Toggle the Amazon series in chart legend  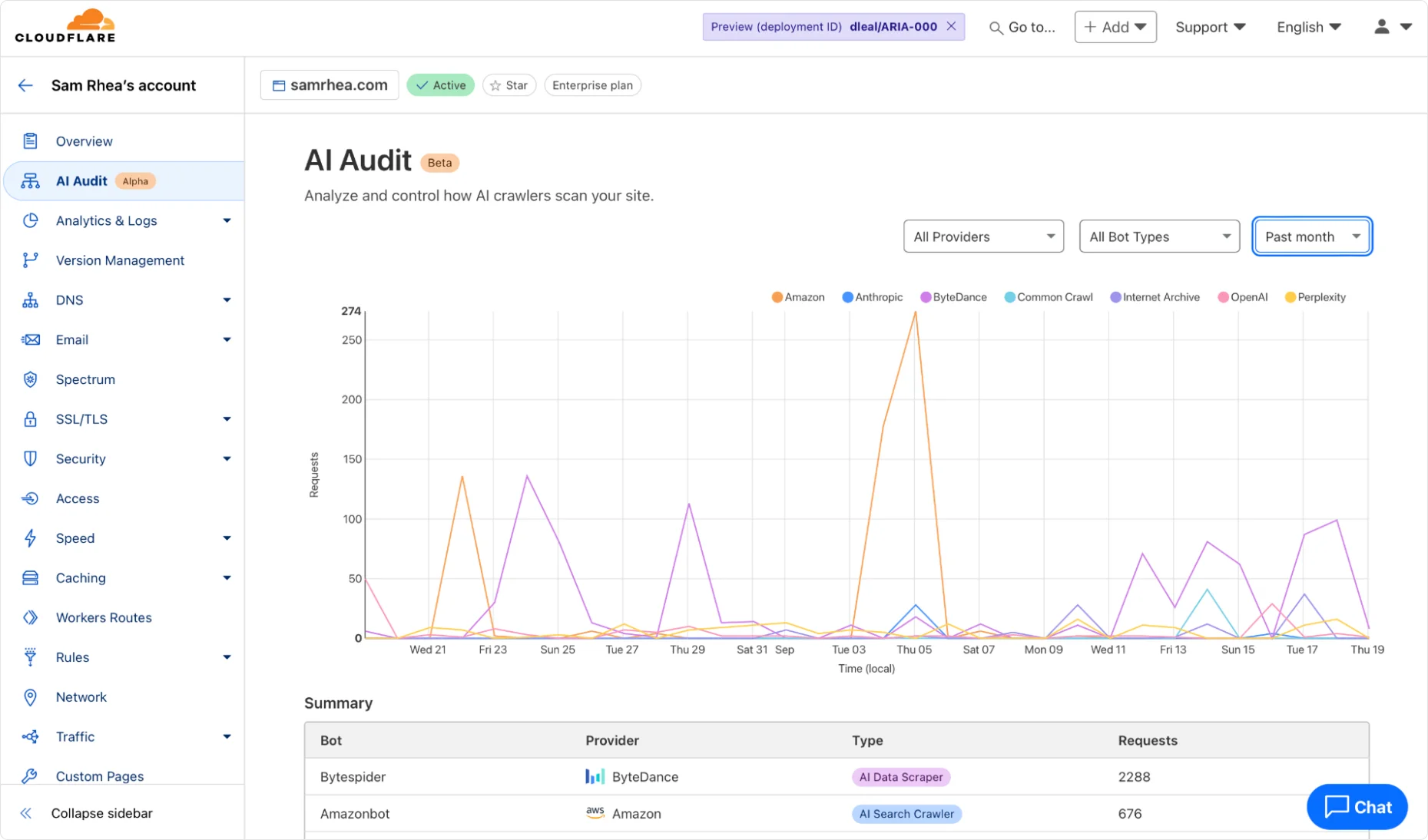tap(798, 297)
